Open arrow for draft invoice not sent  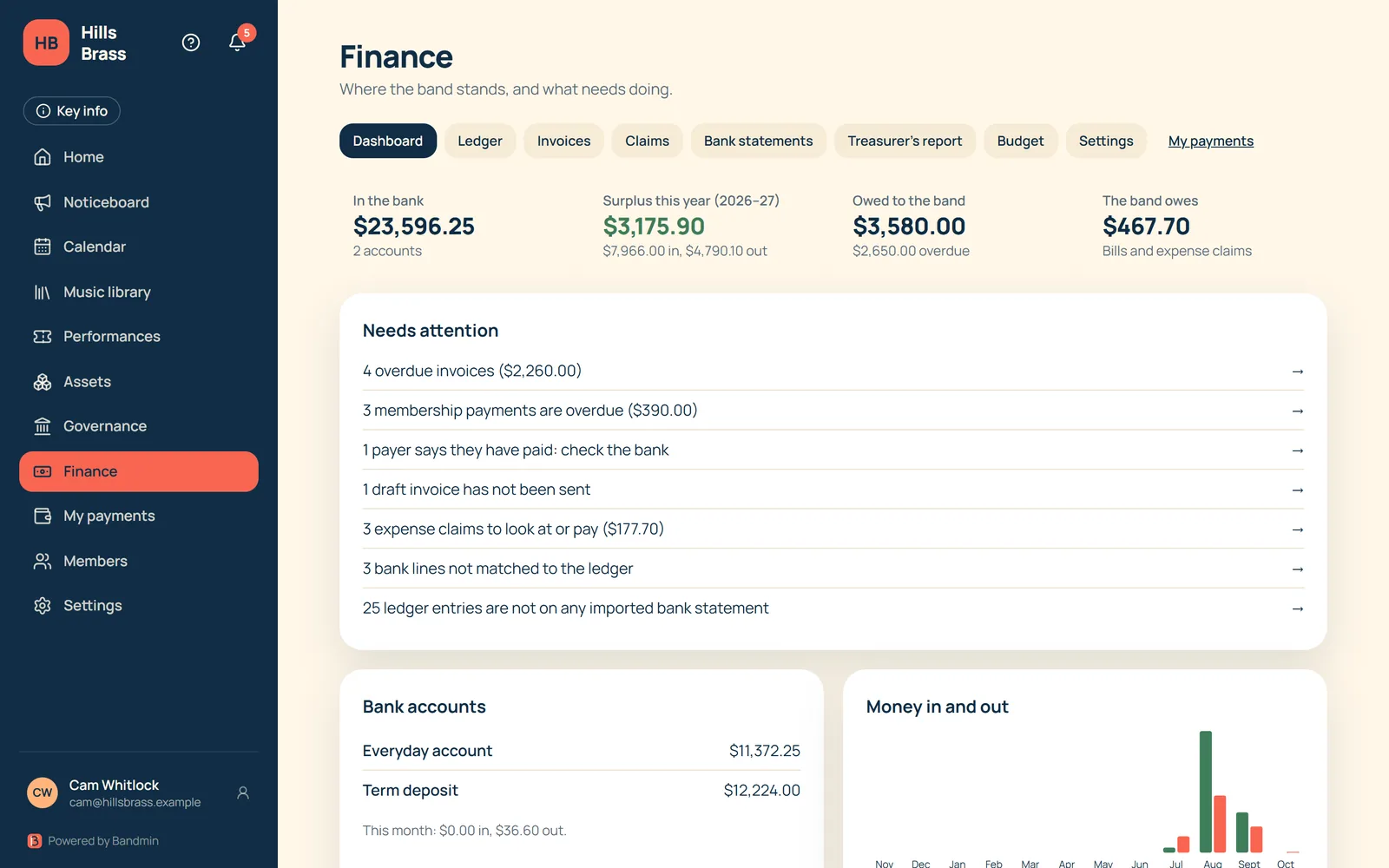tap(1297, 490)
